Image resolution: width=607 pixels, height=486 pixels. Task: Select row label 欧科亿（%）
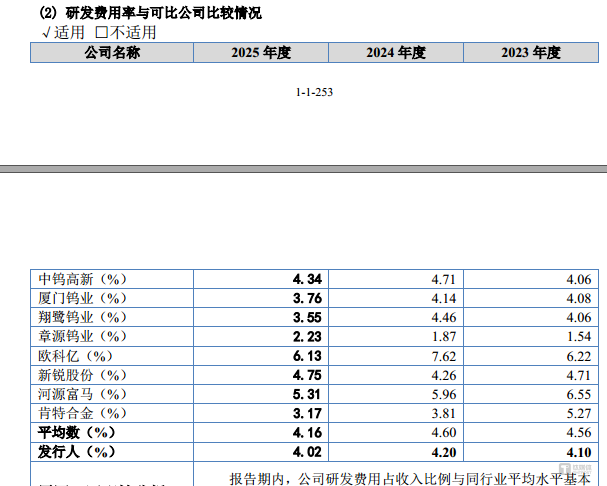coord(75,356)
